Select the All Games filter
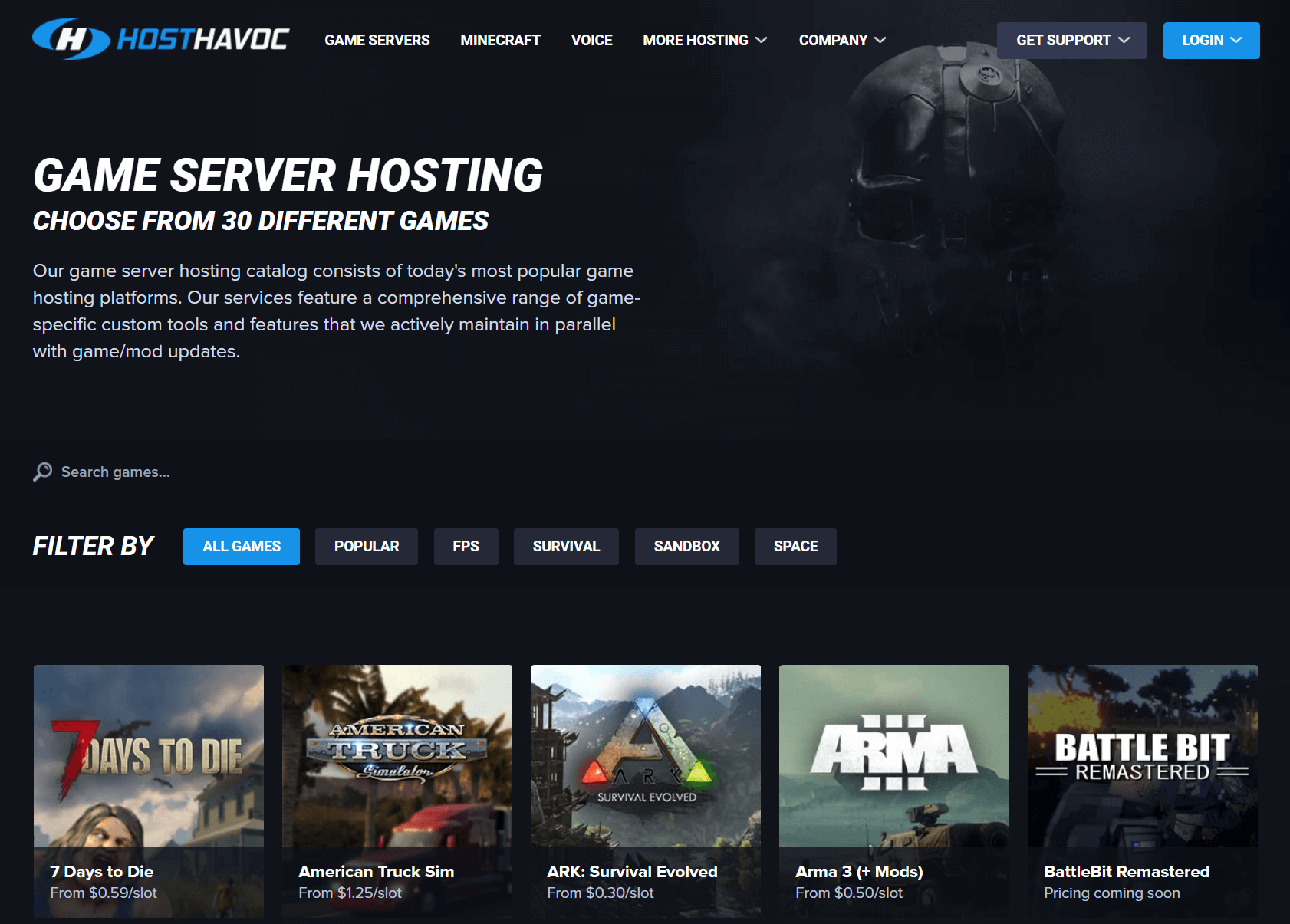 click(x=242, y=547)
